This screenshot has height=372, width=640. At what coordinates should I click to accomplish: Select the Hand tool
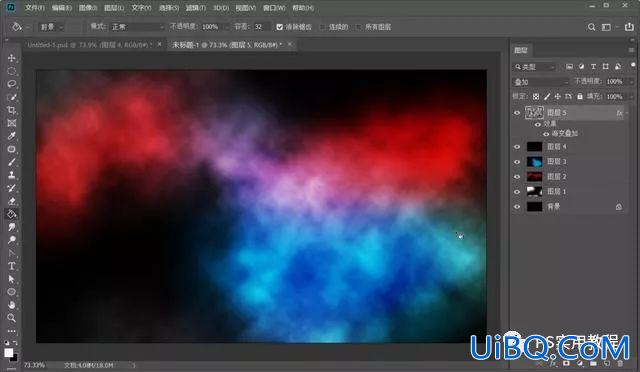click(11, 305)
